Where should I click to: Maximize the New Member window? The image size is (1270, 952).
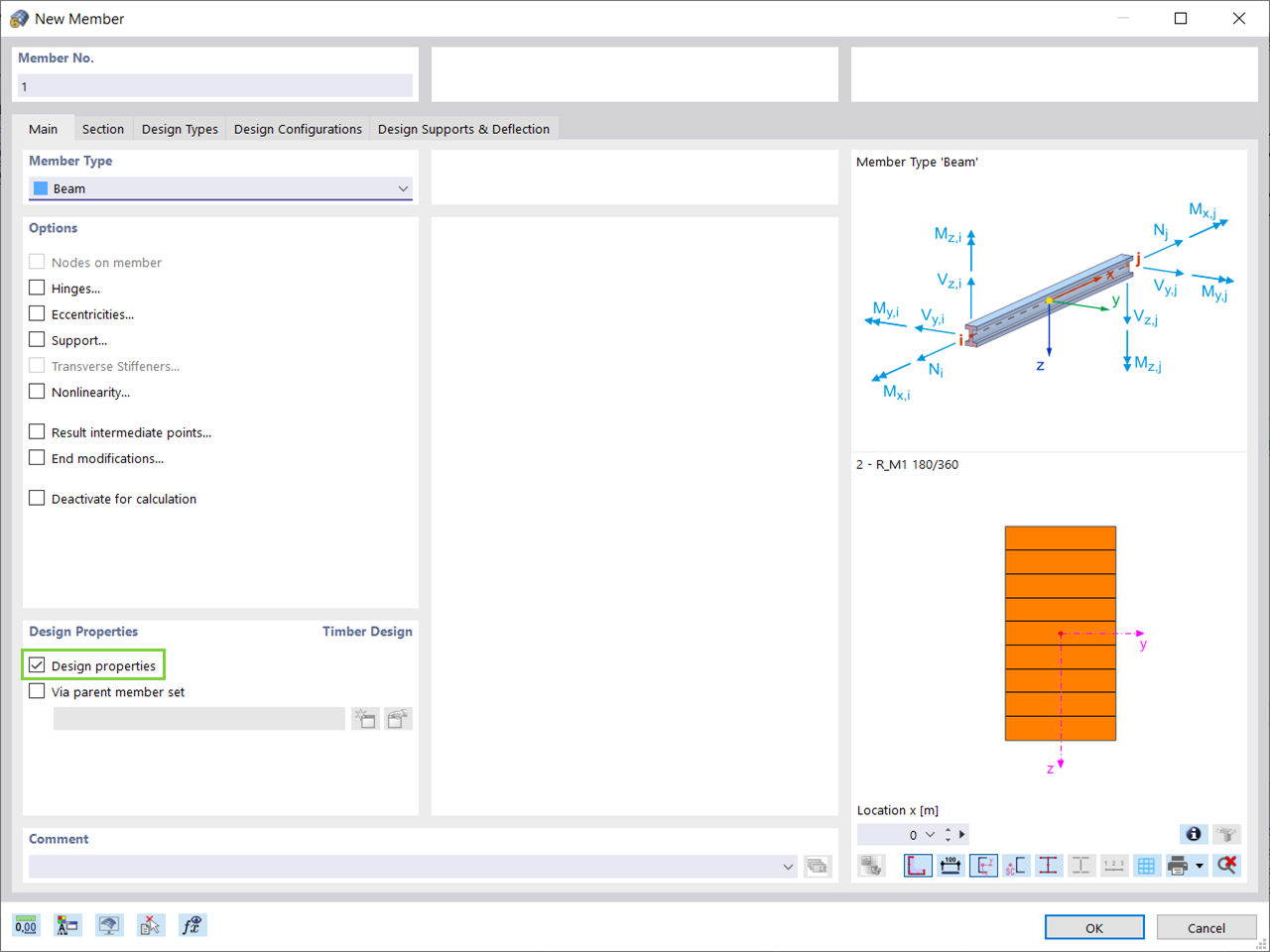(x=1181, y=18)
